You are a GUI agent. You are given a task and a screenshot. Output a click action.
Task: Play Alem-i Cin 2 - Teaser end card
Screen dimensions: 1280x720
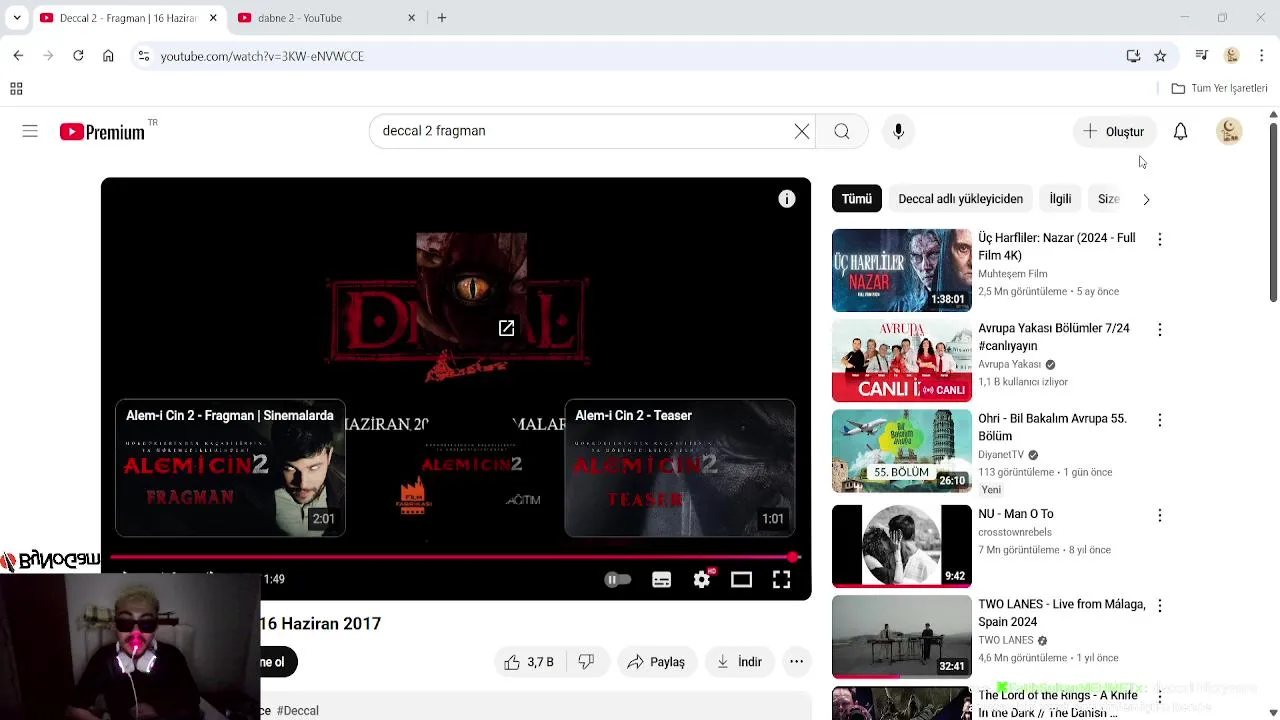click(x=680, y=468)
